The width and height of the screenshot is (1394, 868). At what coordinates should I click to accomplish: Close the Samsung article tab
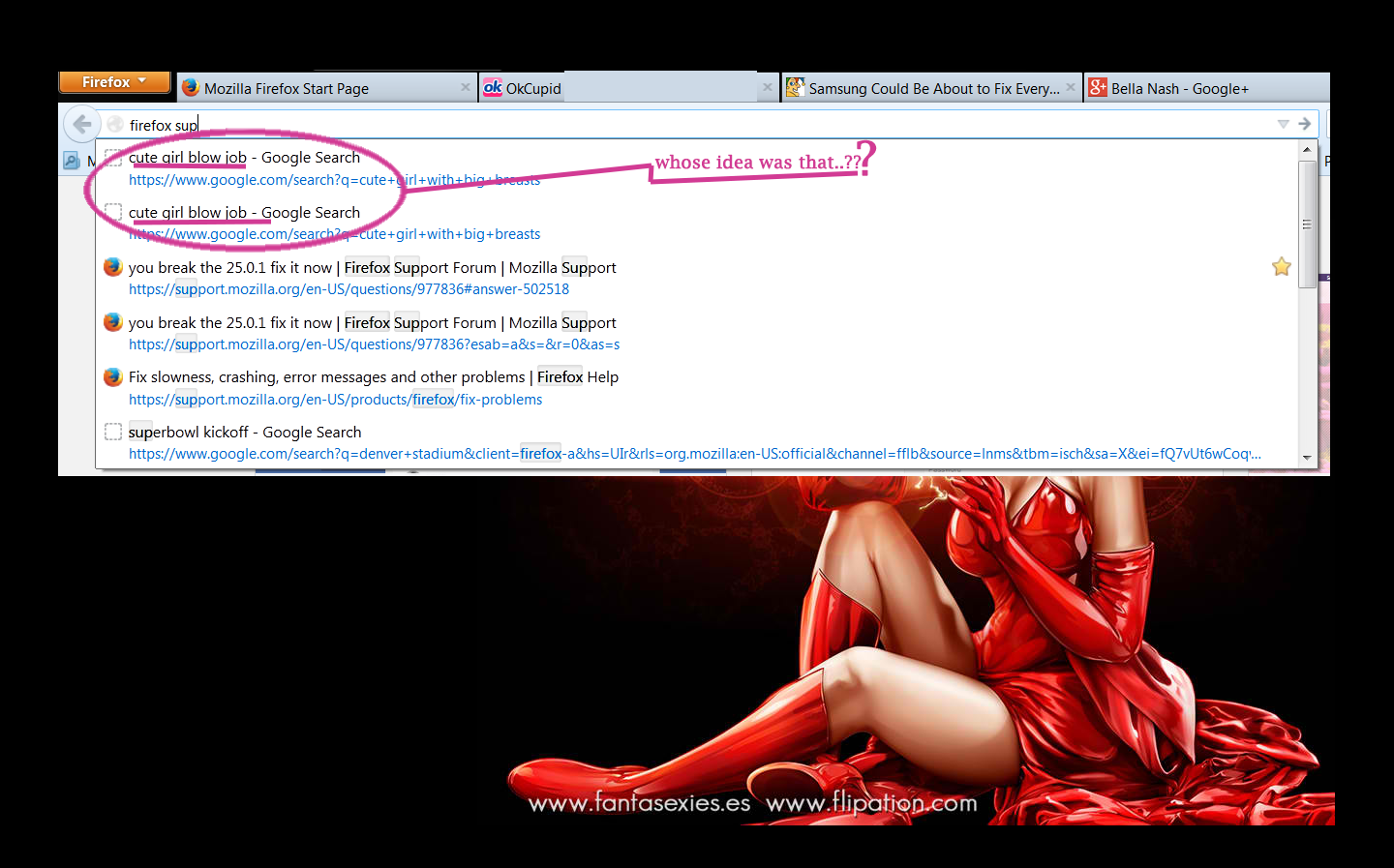pos(1070,87)
